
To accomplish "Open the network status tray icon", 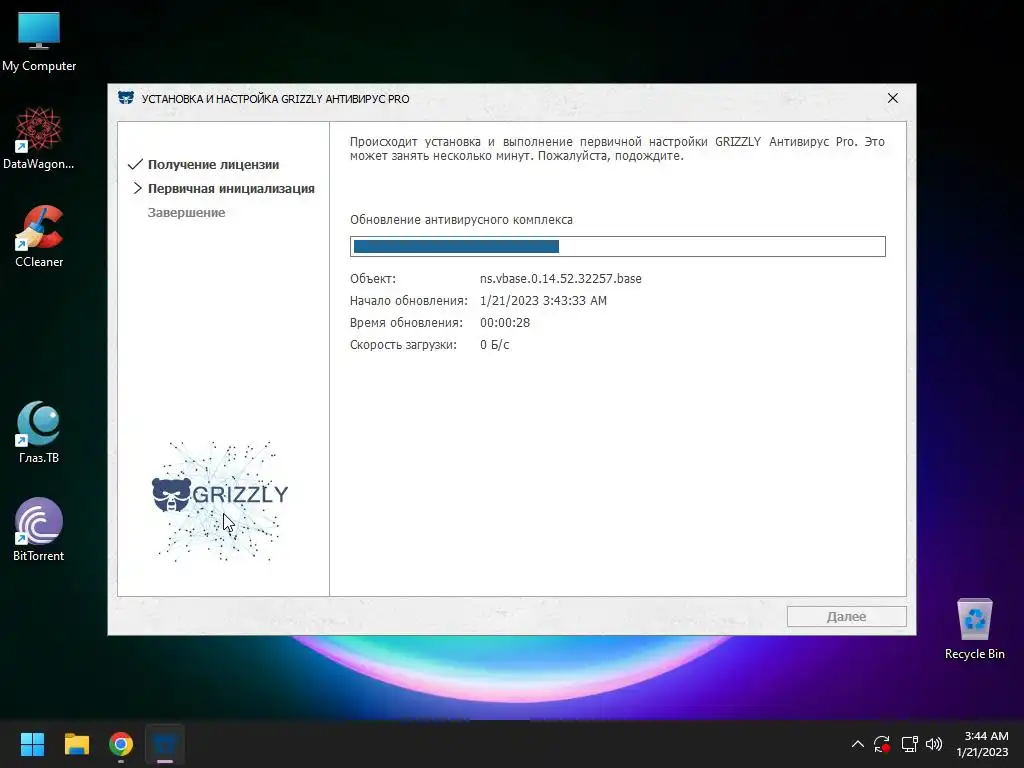I will (x=909, y=744).
